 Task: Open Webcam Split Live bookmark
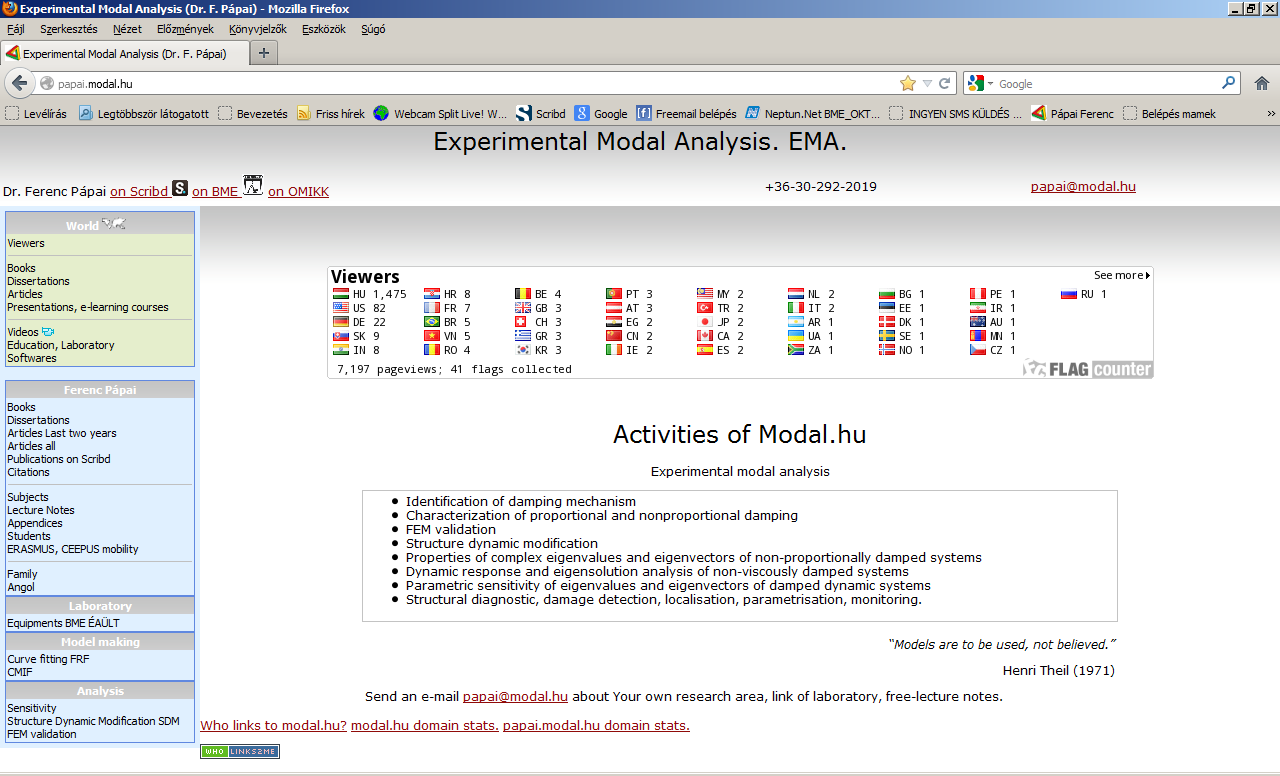click(x=440, y=114)
